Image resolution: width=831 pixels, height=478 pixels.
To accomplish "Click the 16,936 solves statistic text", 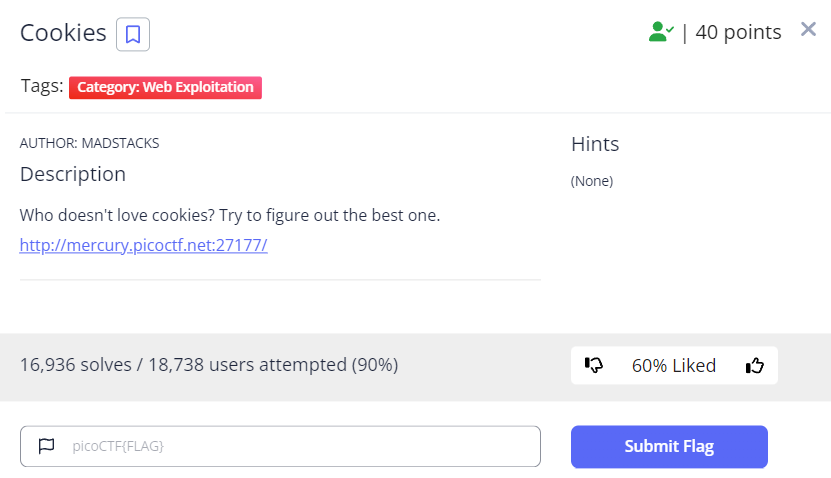I will 209,365.
